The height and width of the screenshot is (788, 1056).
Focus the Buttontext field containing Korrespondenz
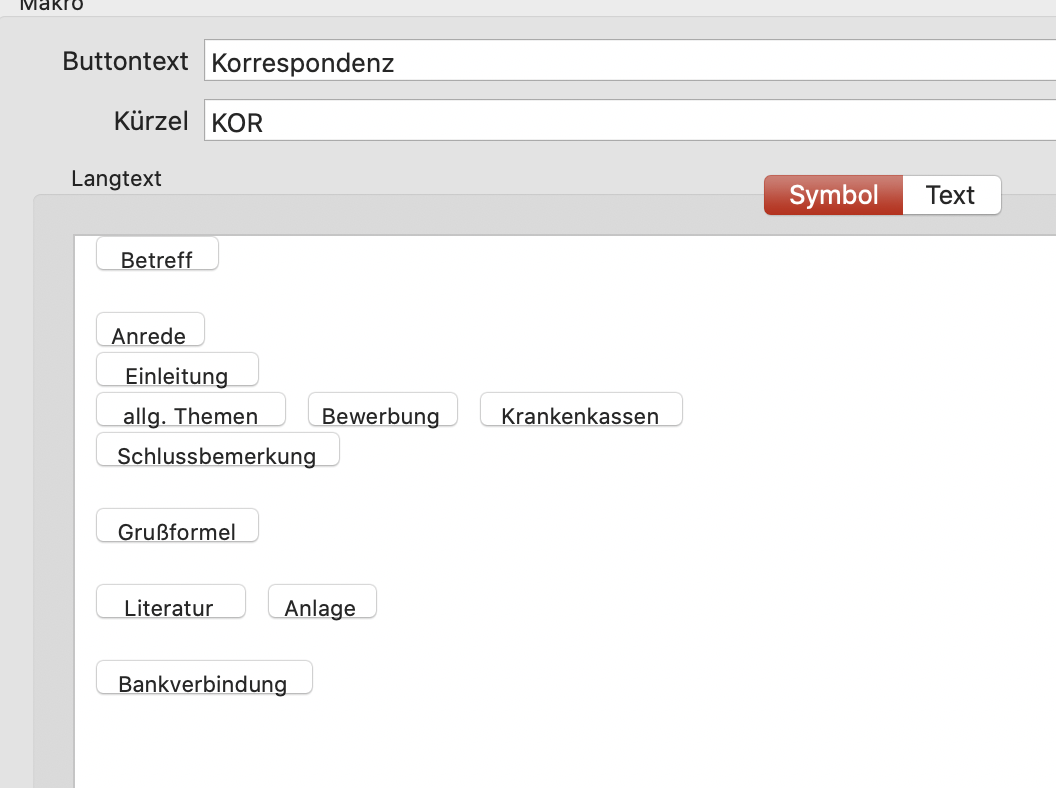[x=630, y=61]
